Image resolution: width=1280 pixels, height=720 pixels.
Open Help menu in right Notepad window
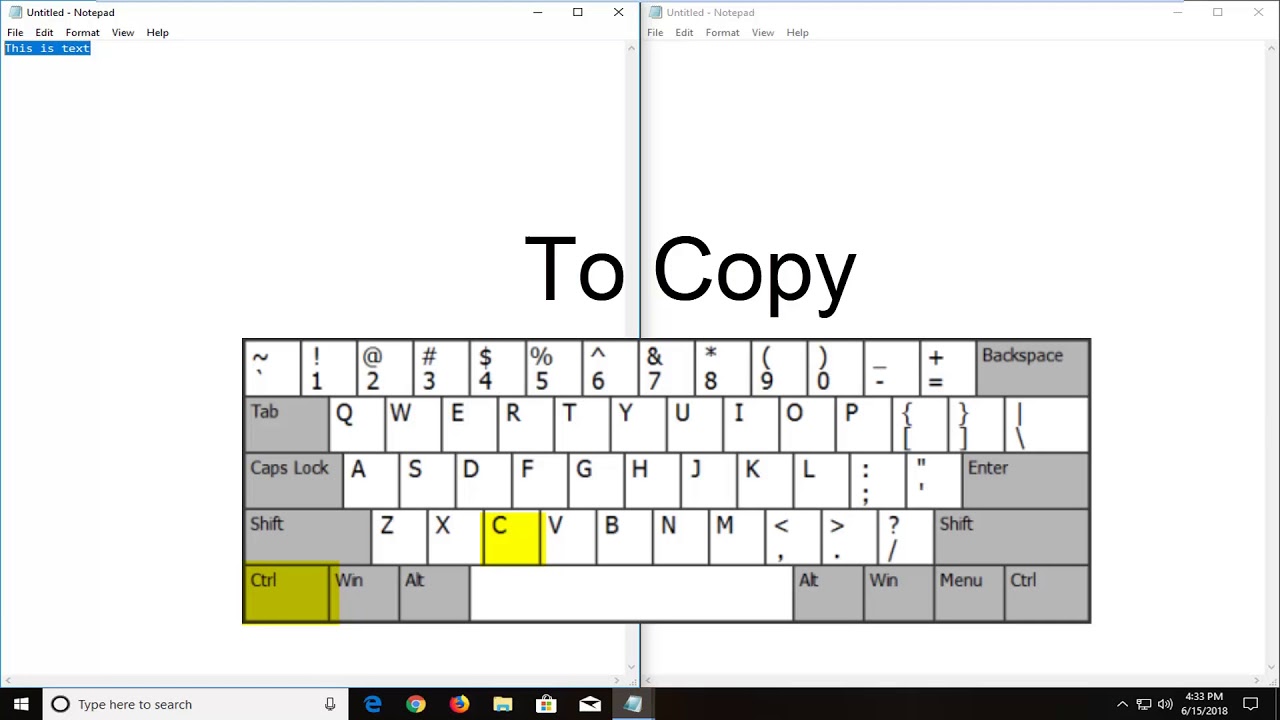[x=797, y=32]
